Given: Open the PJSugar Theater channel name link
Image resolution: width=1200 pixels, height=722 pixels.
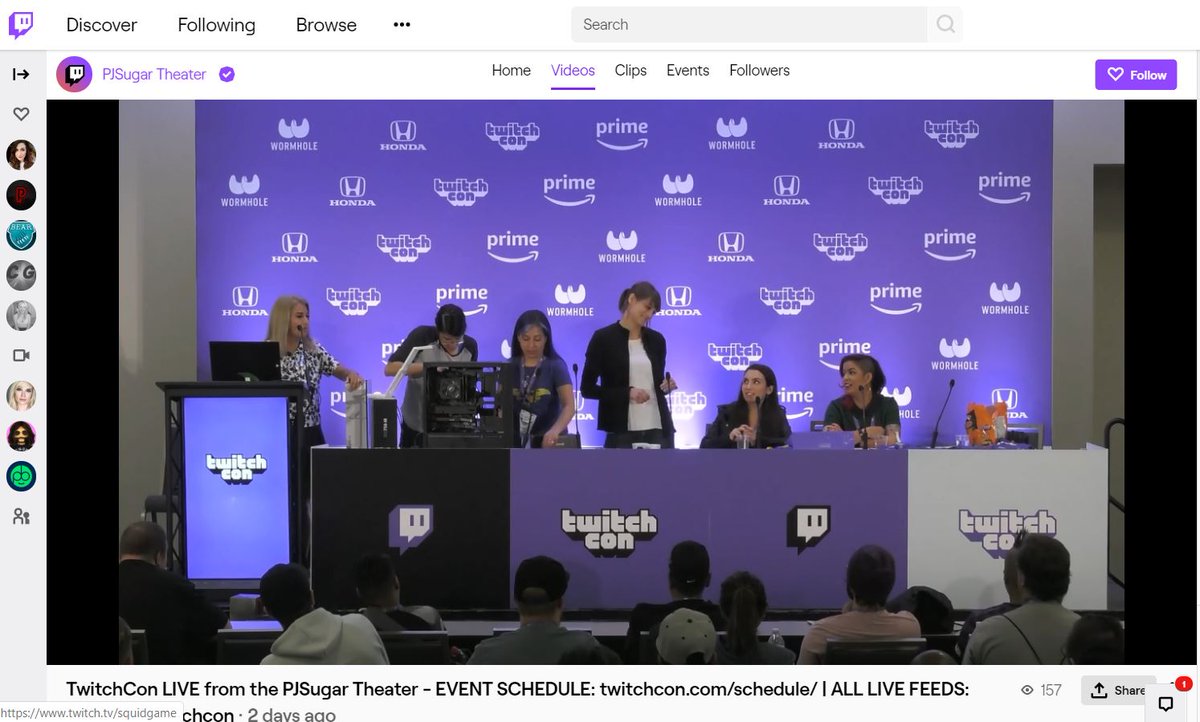Looking at the screenshot, I should click(x=154, y=74).
